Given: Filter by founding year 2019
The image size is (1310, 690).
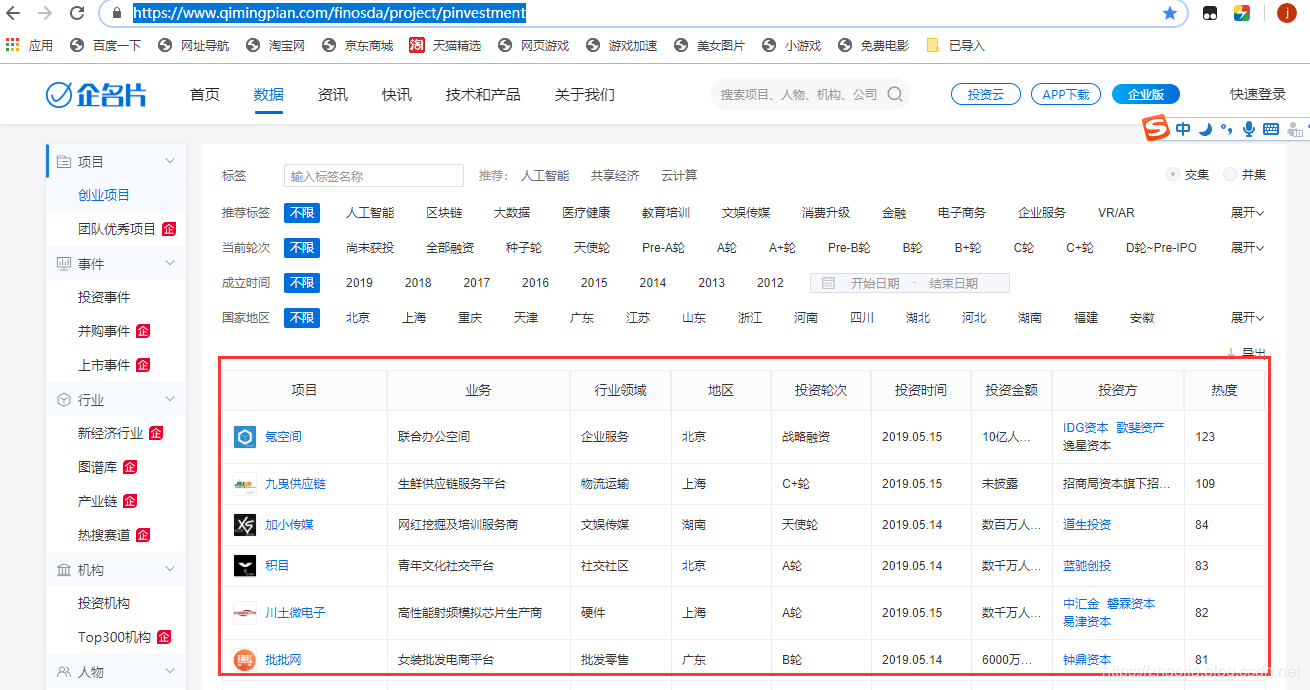Looking at the screenshot, I should tap(359, 283).
